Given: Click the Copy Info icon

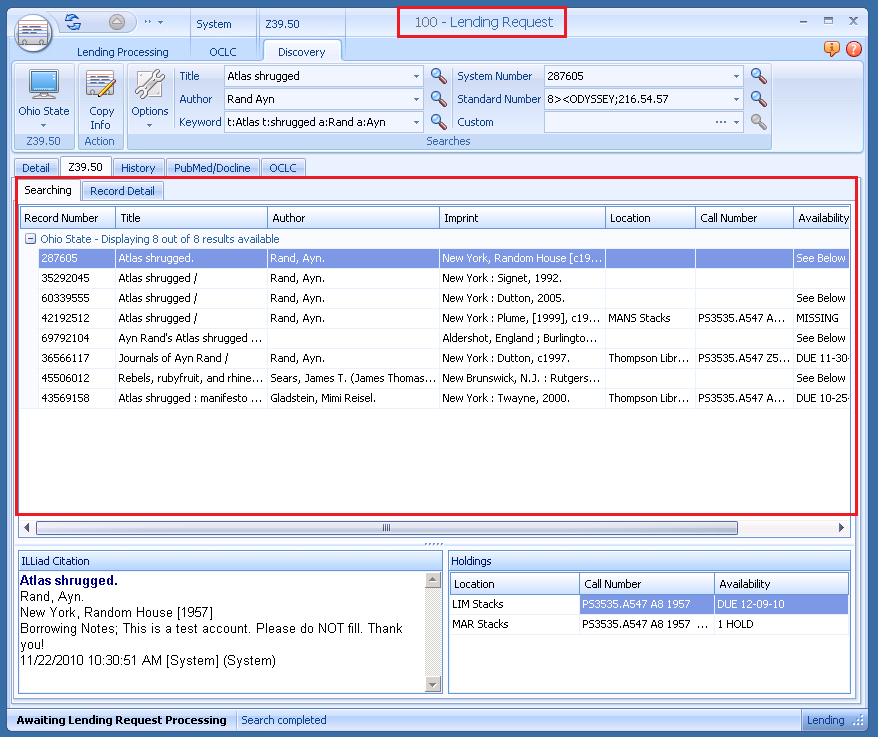Looking at the screenshot, I should (101, 87).
